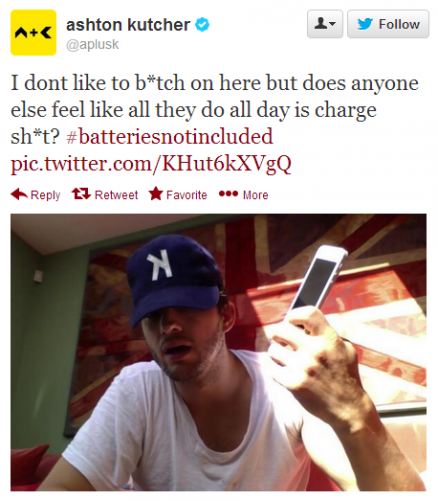This screenshot has width=438, height=500.
Task: Open the ashton kutcher profile name
Action: (x=128, y=25)
